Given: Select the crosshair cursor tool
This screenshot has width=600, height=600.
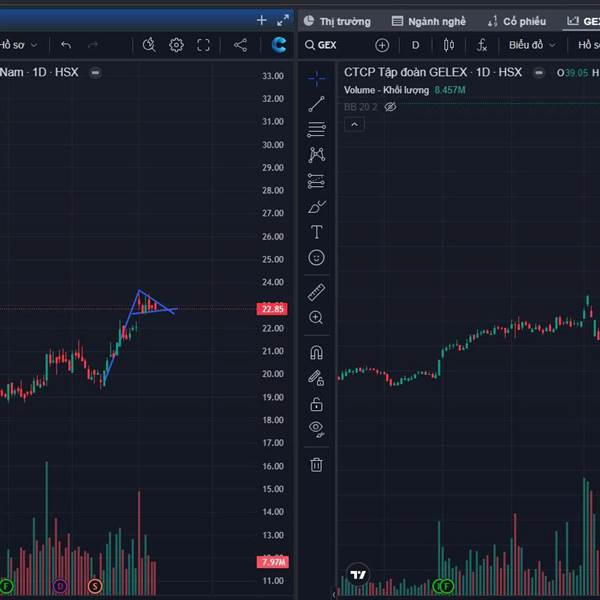Looking at the screenshot, I should [x=316, y=78].
